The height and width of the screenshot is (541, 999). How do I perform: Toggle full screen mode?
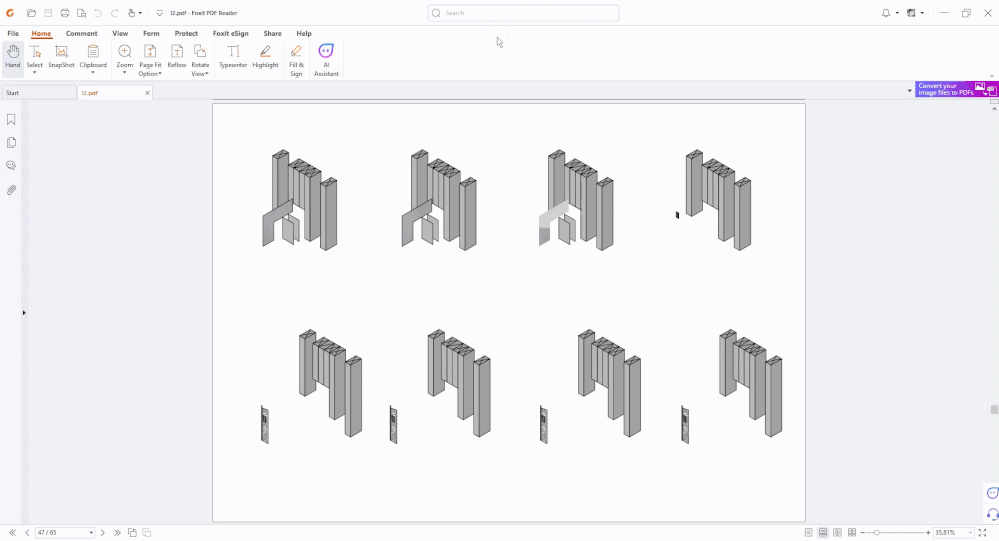[982, 533]
